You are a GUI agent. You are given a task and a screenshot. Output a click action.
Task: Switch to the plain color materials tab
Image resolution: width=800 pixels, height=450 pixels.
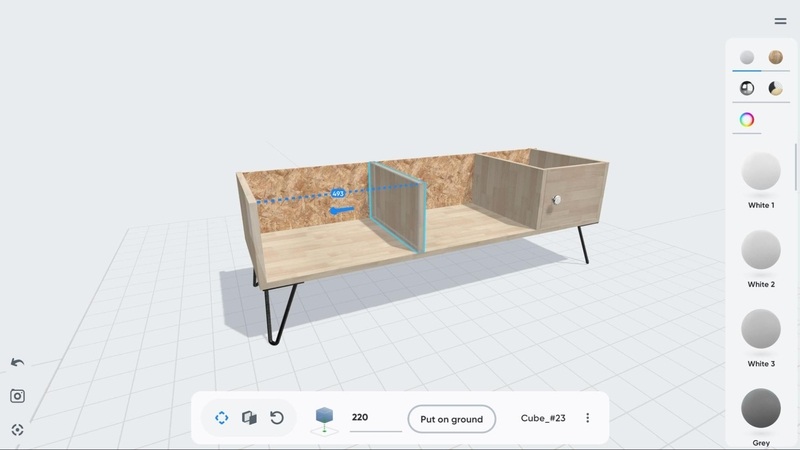(747, 58)
